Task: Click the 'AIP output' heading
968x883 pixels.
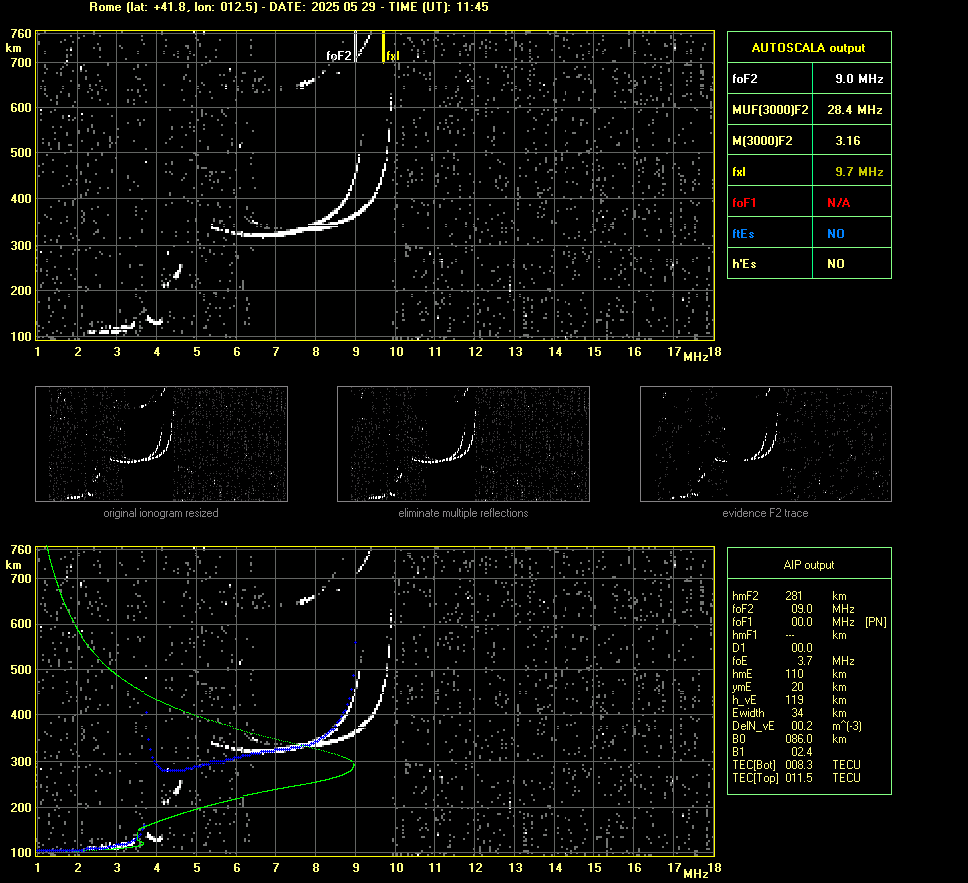Action: point(808,565)
